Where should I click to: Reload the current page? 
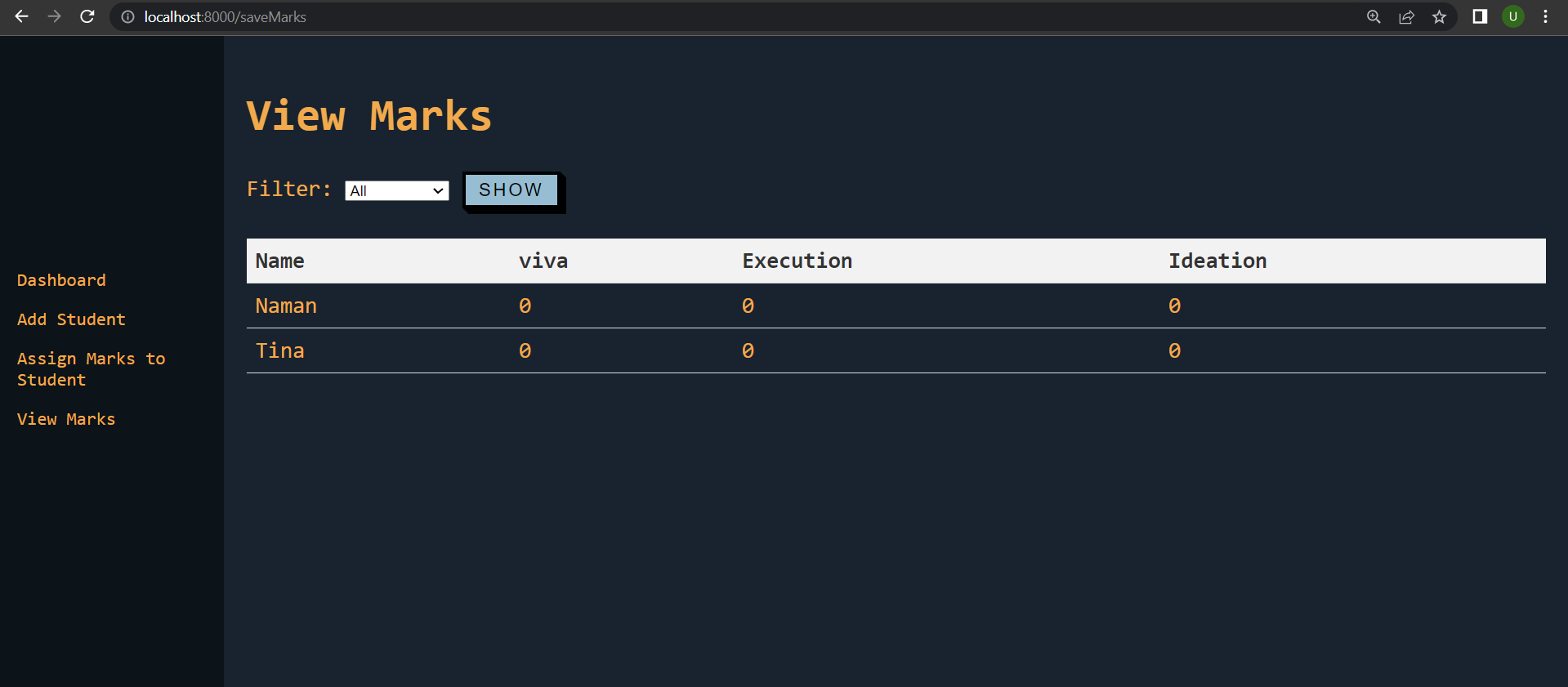click(x=87, y=16)
